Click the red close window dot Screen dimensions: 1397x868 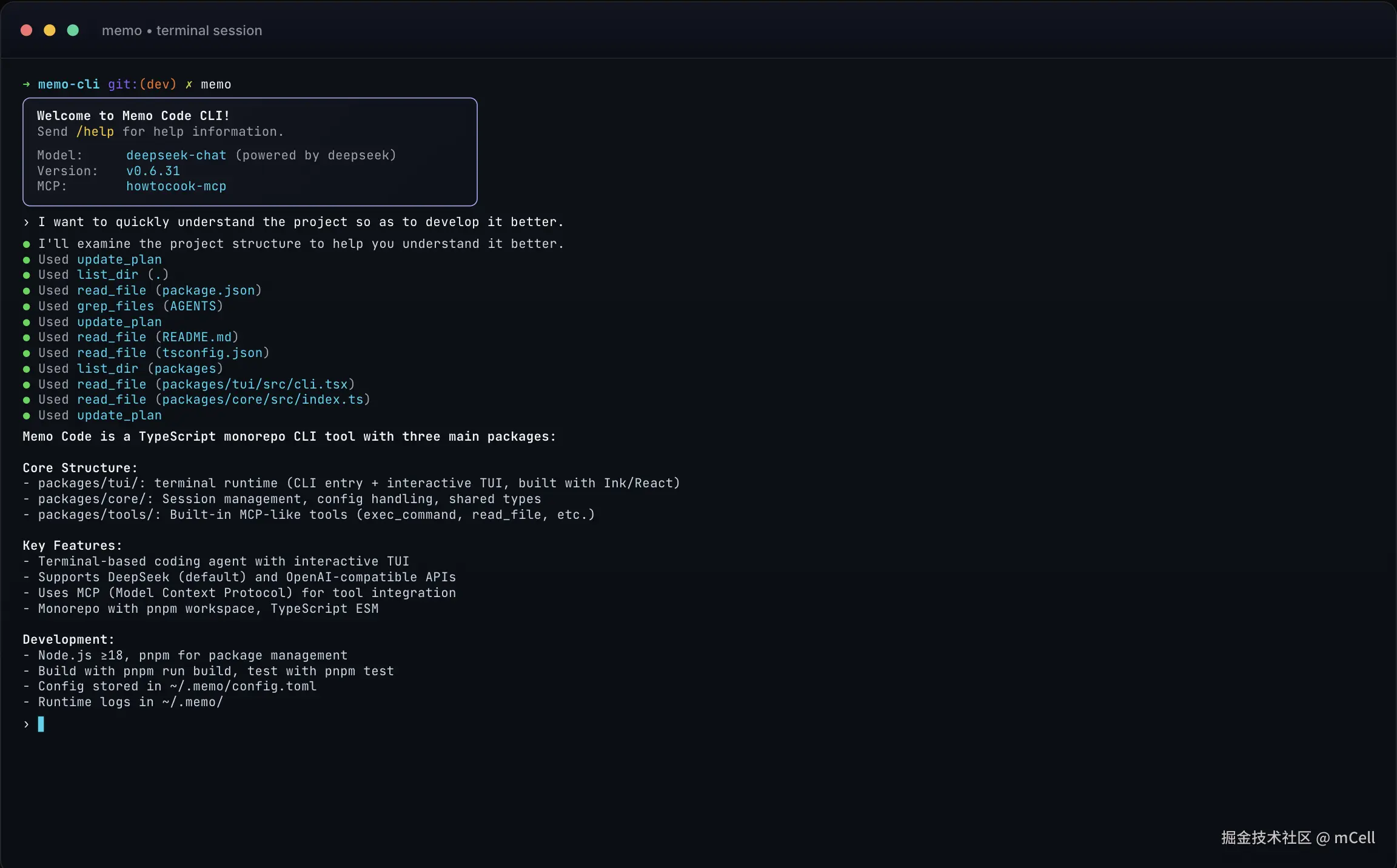pos(26,30)
